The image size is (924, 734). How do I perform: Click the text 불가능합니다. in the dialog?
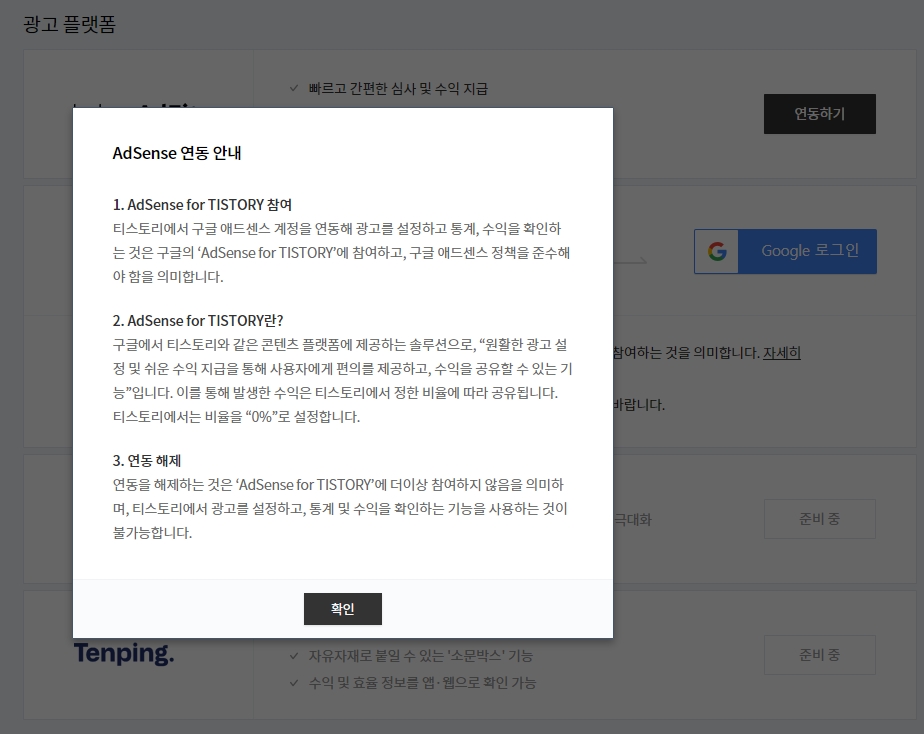coord(153,533)
